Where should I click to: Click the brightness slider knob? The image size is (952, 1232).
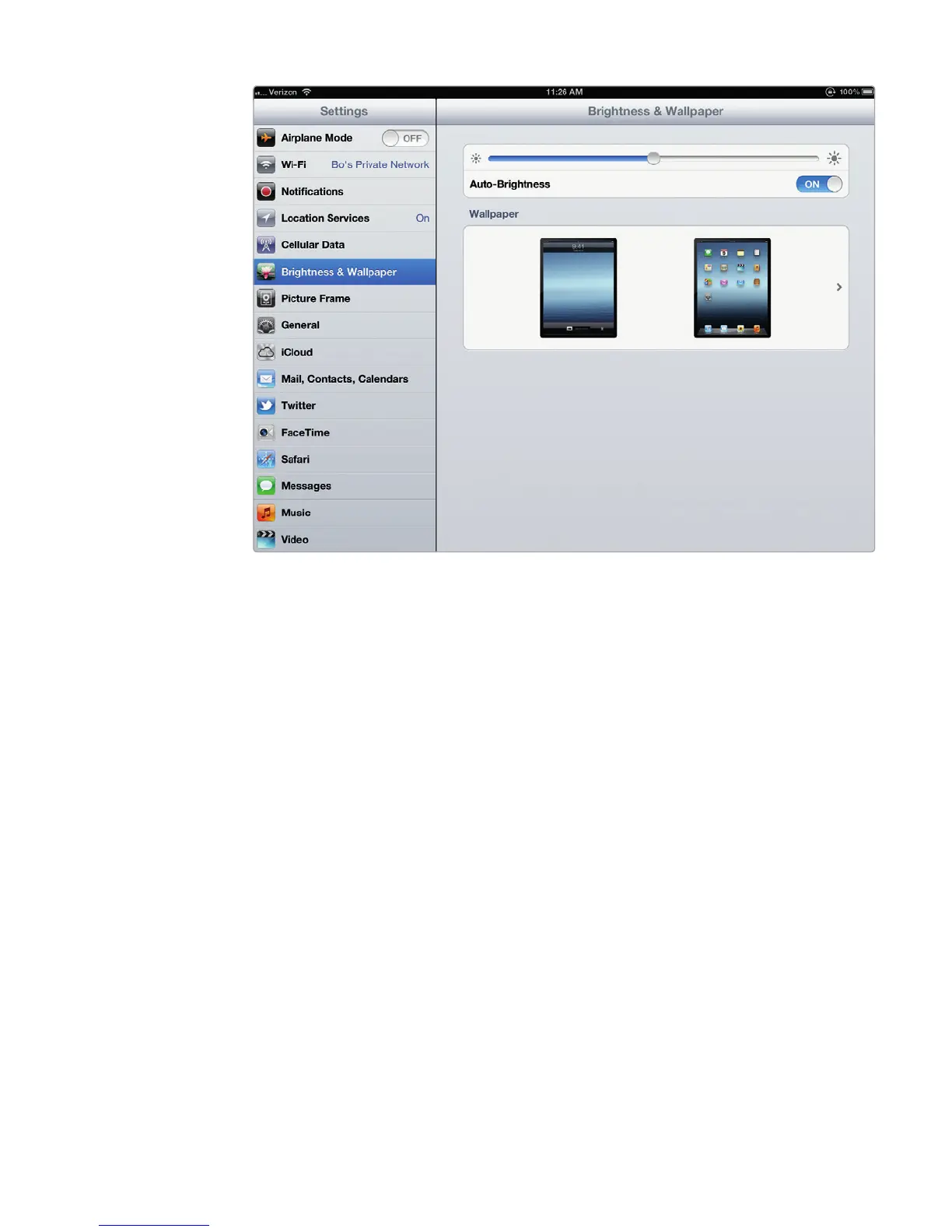[653, 159]
